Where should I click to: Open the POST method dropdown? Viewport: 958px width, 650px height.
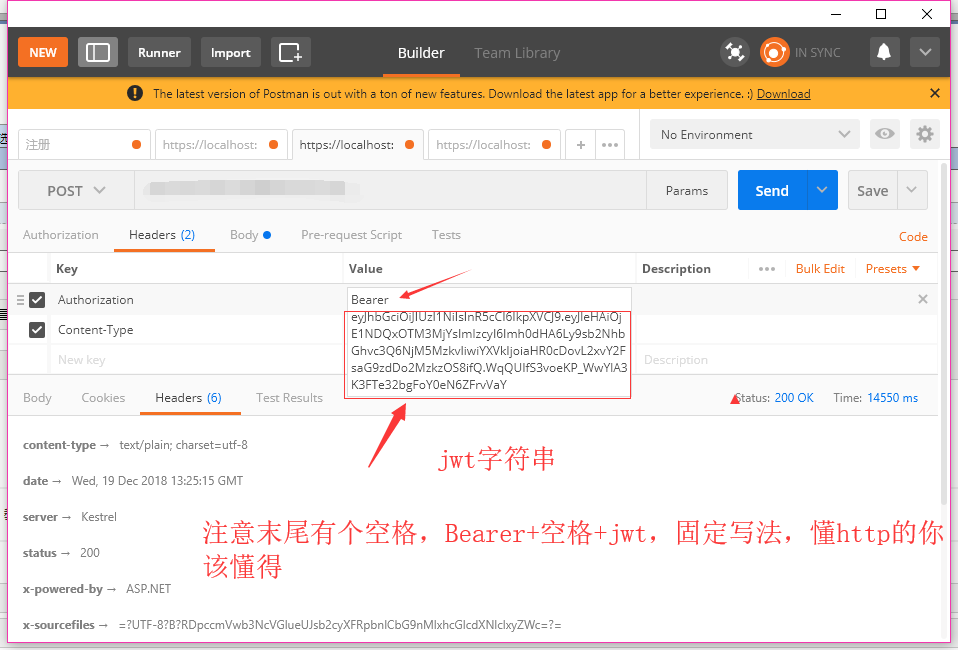(76, 191)
